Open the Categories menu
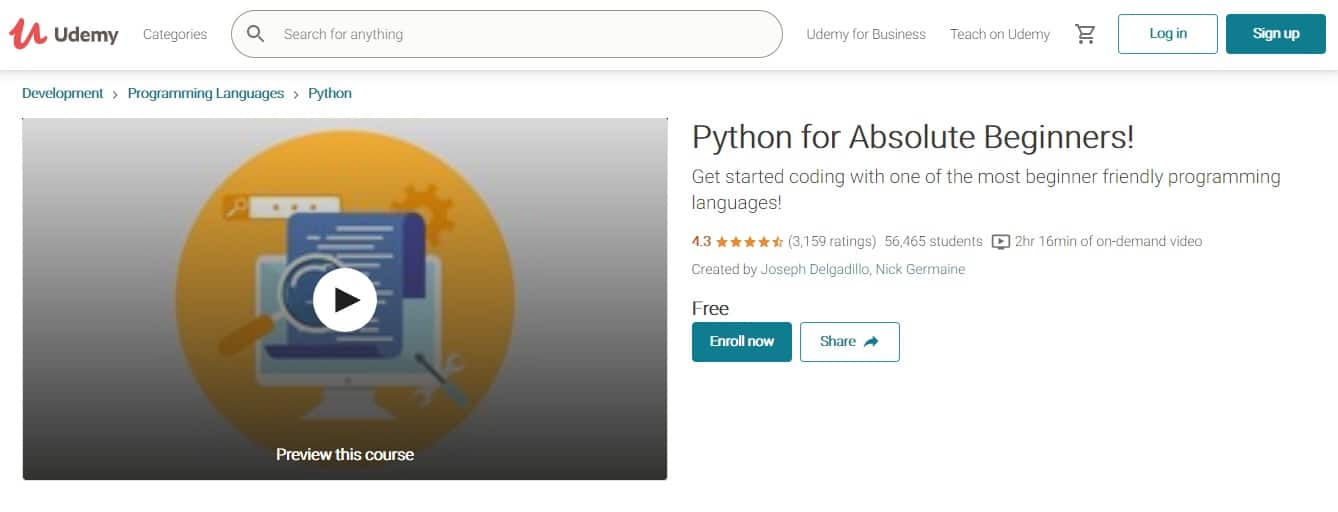The image size is (1338, 512). point(175,34)
